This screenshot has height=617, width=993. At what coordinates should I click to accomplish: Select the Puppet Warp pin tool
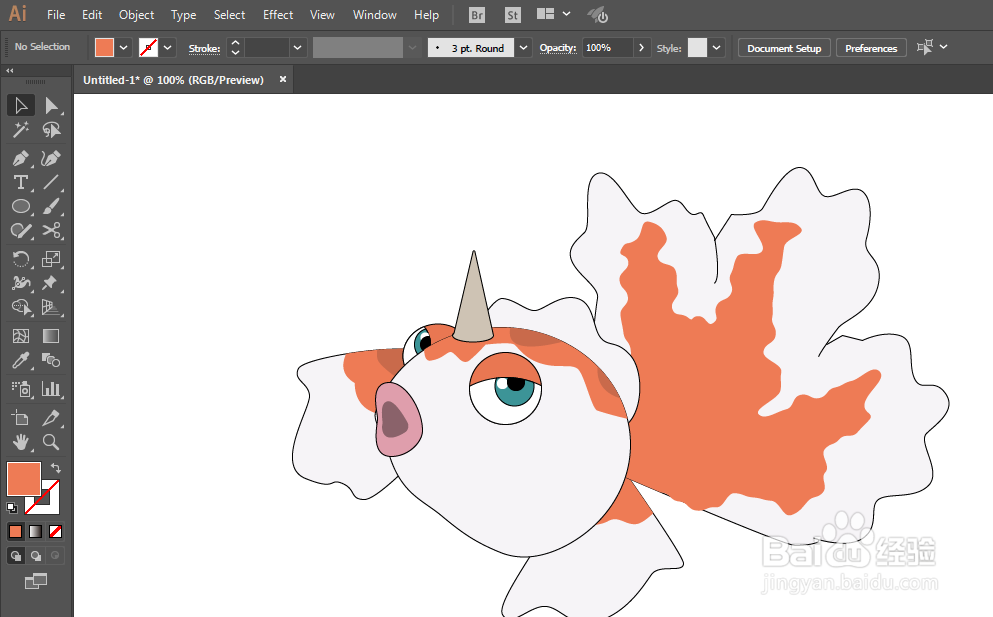pos(51,283)
